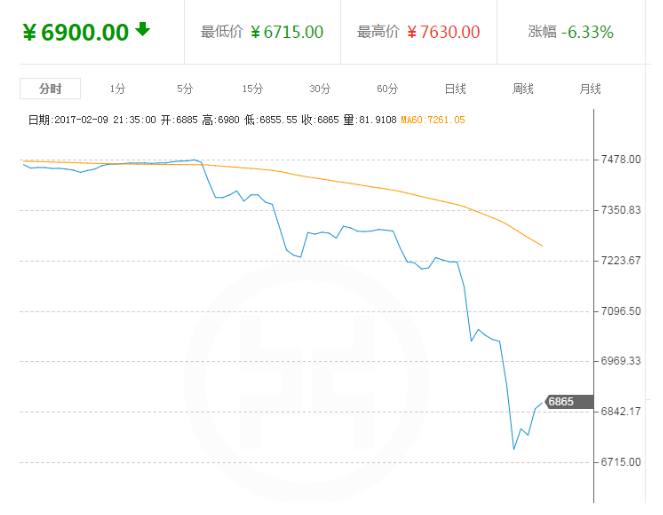Click the green down arrow beside the price
The height and width of the screenshot is (515, 663).
pos(143,29)
